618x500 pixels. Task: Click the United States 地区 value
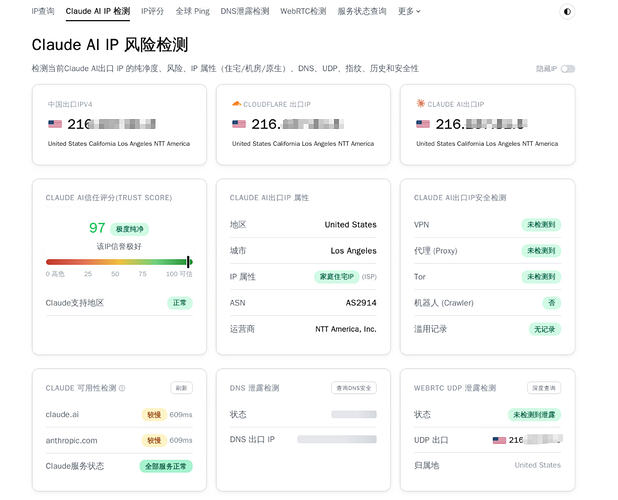pyautogui.click(x=350, y=225)
